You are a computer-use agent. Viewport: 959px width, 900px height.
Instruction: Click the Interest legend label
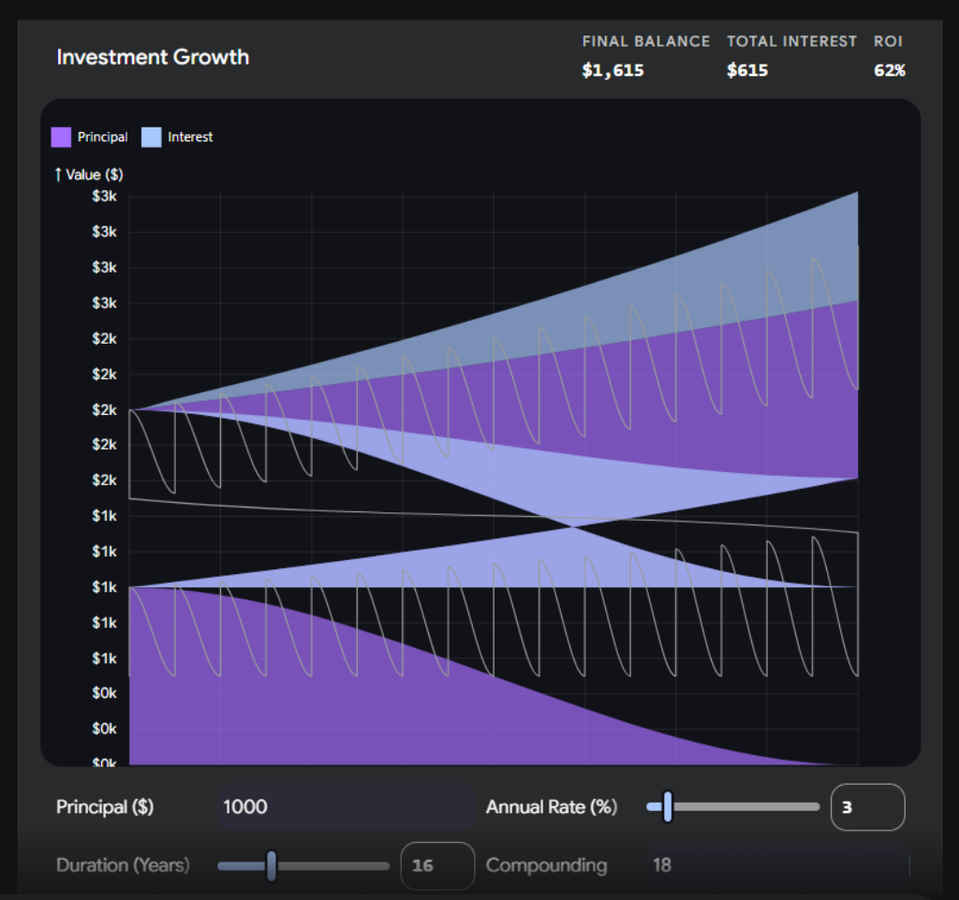[x=190, y=137]
